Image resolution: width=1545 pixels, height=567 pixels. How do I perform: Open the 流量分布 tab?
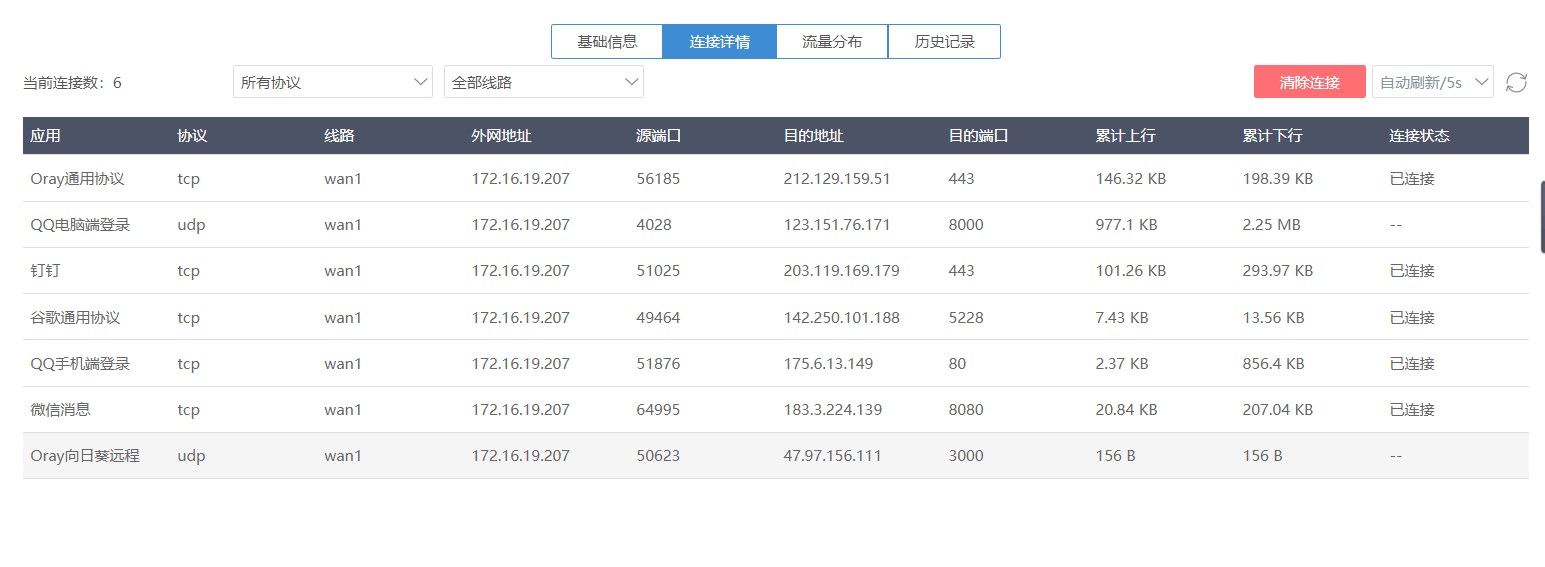point(832,42)
